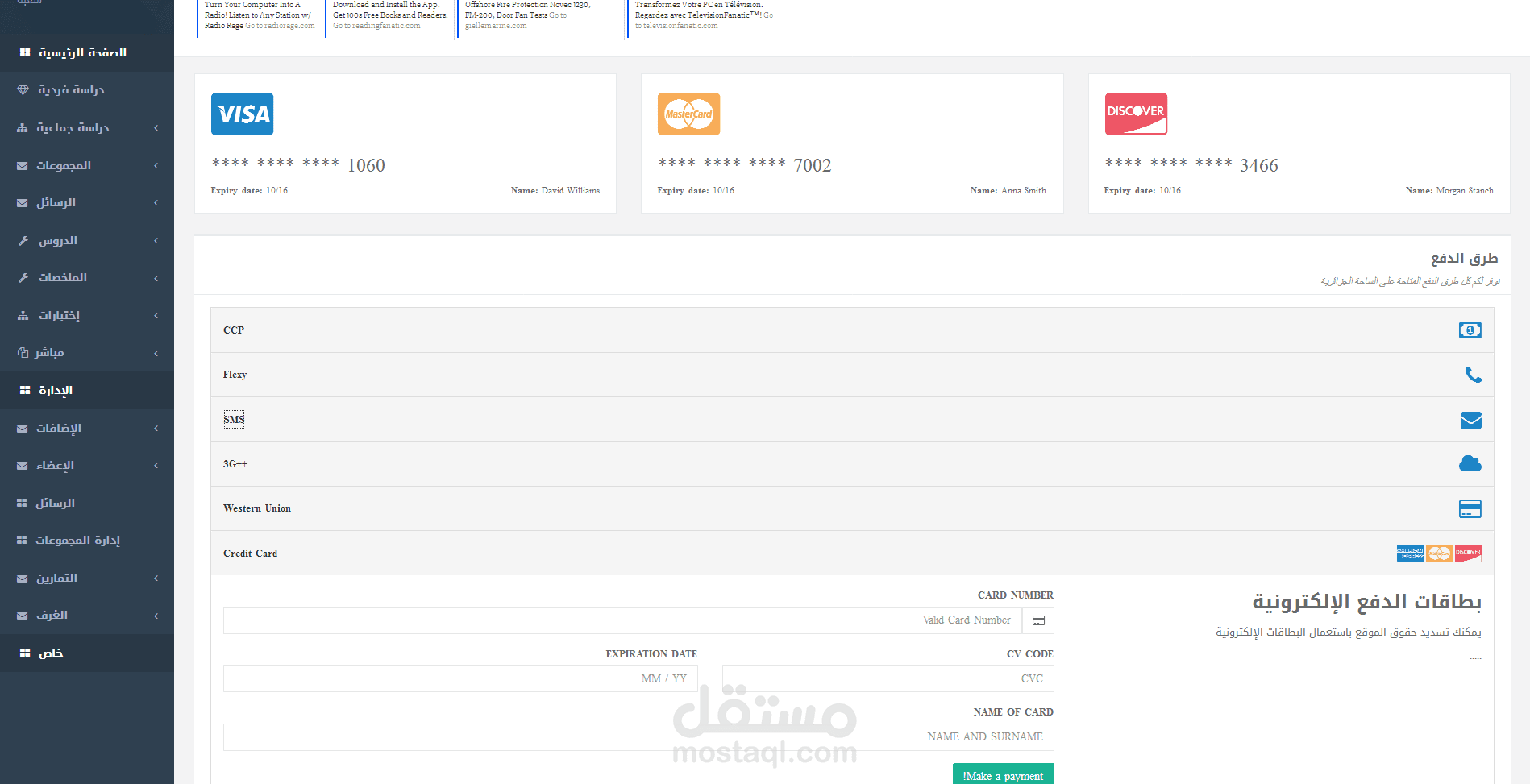This screenshot has height=784, width=1530.
Task: Click the radiorage.com ad link
Action: coord(280,26)
